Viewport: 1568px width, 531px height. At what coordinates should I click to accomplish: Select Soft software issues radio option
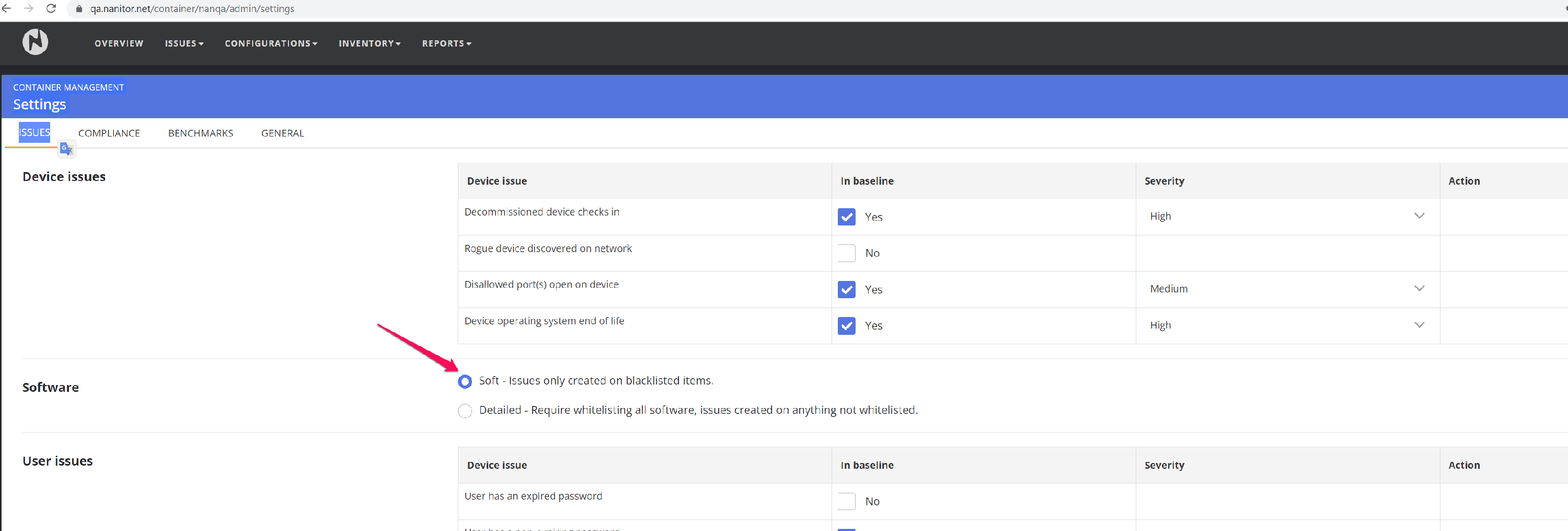click(465, 381)
